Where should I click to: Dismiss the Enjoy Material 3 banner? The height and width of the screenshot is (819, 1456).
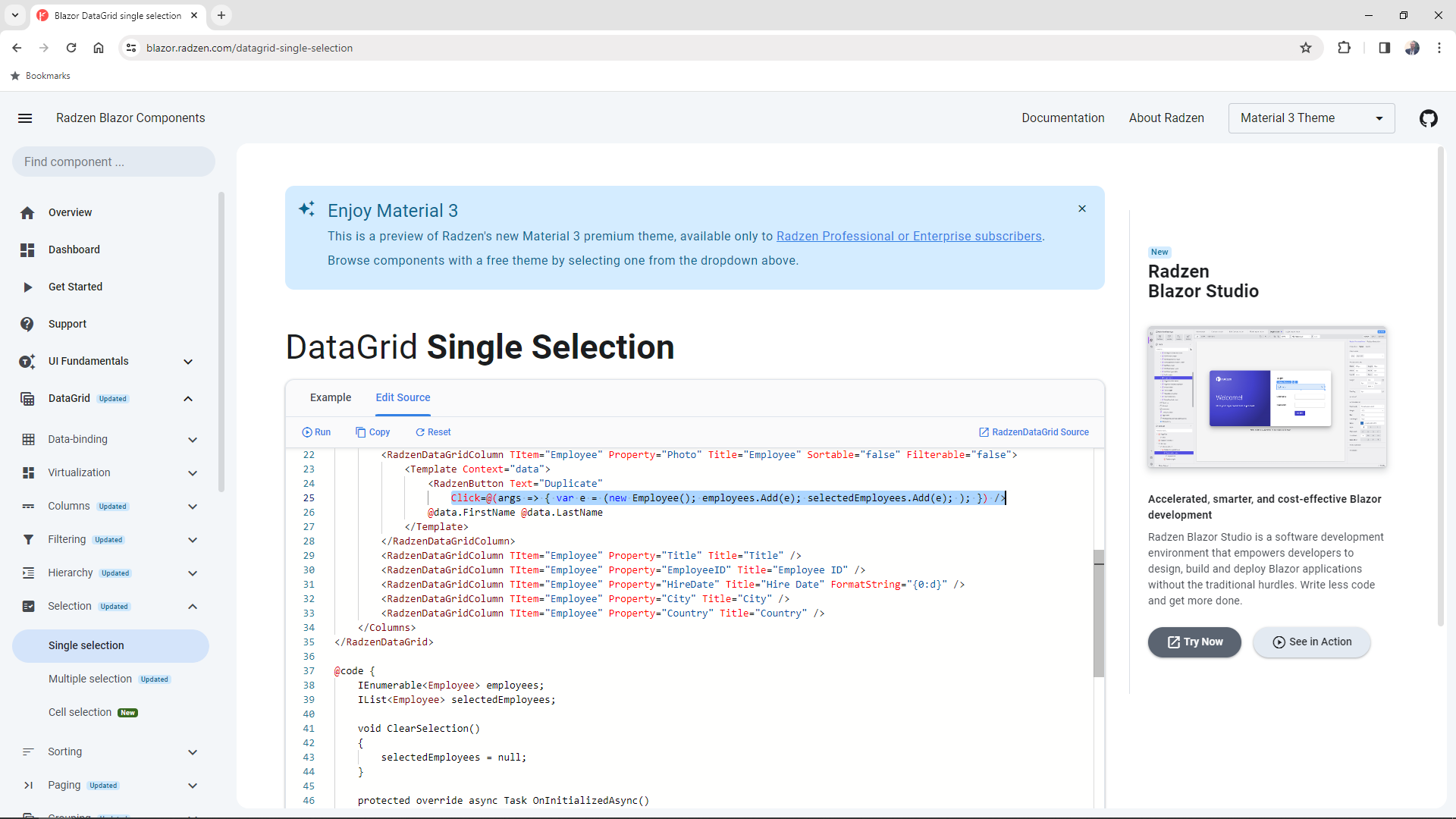(1082, 209)
